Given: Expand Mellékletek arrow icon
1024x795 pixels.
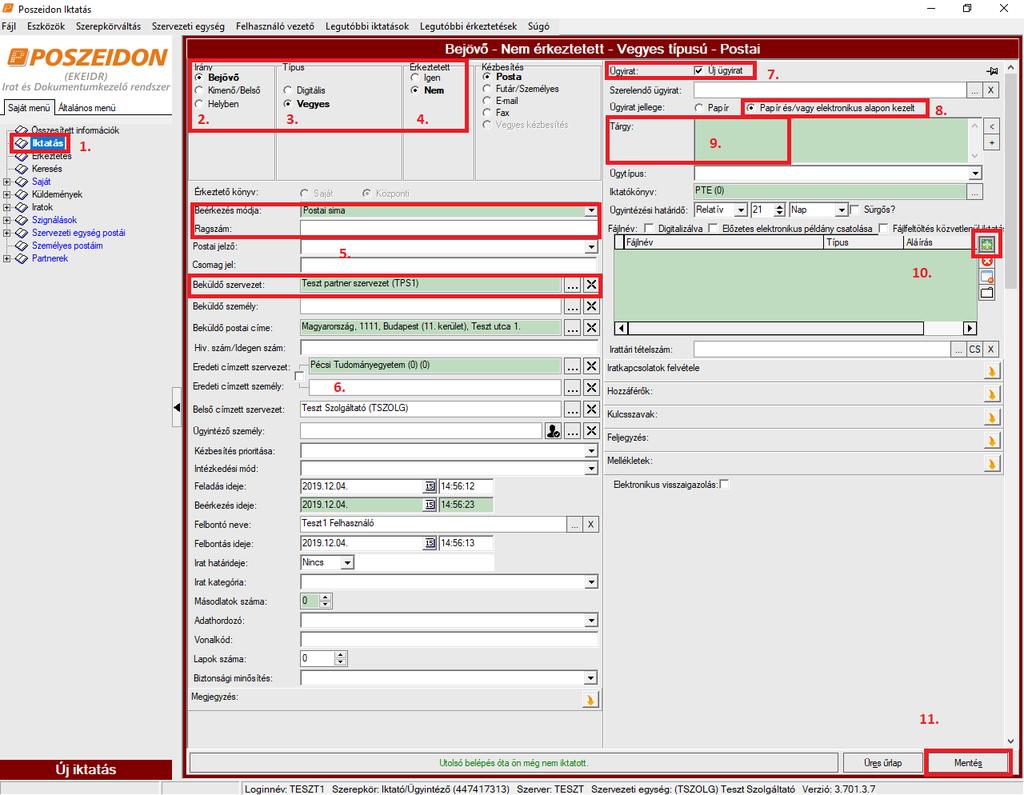Looking at the screenshot, I should click(x=992, y=463).
